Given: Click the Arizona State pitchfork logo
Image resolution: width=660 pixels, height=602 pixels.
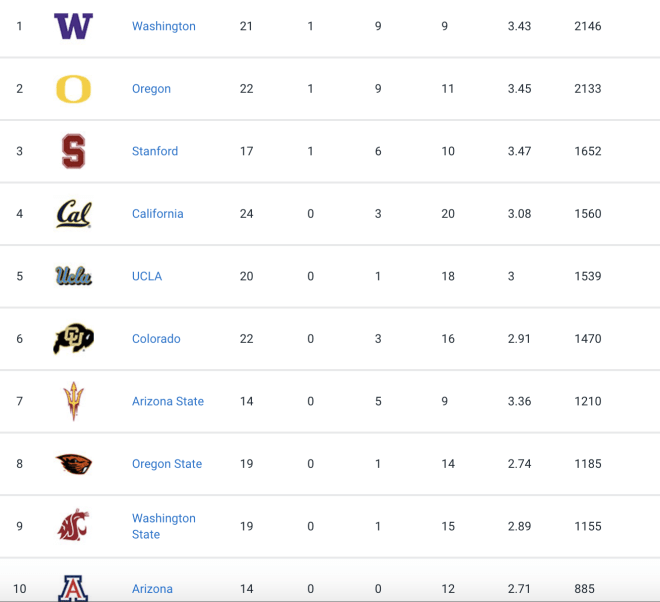Looking at the screenshot, I should click(x=74, y=401).
